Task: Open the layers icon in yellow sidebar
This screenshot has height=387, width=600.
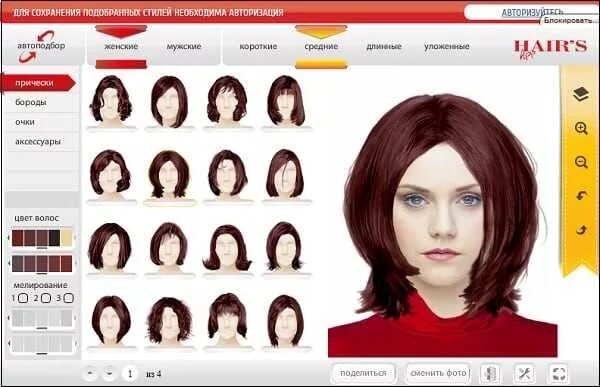Action: coord(581,94)
